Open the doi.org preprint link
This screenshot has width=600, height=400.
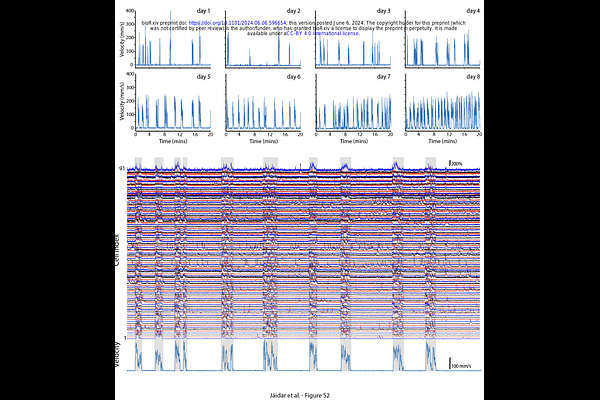coord(237,23)
